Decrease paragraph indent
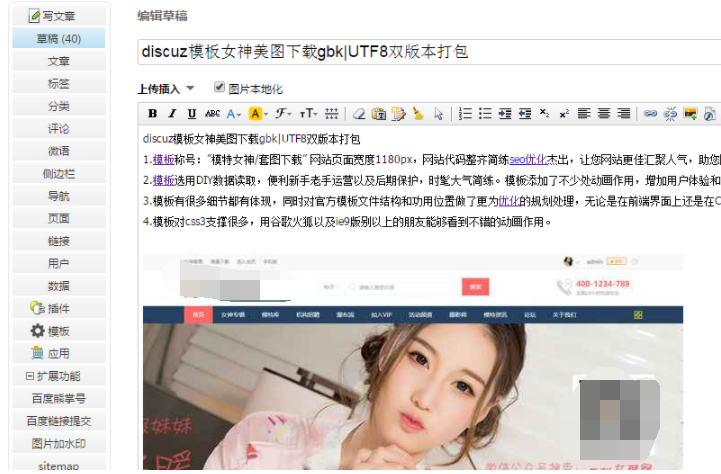 525,114
